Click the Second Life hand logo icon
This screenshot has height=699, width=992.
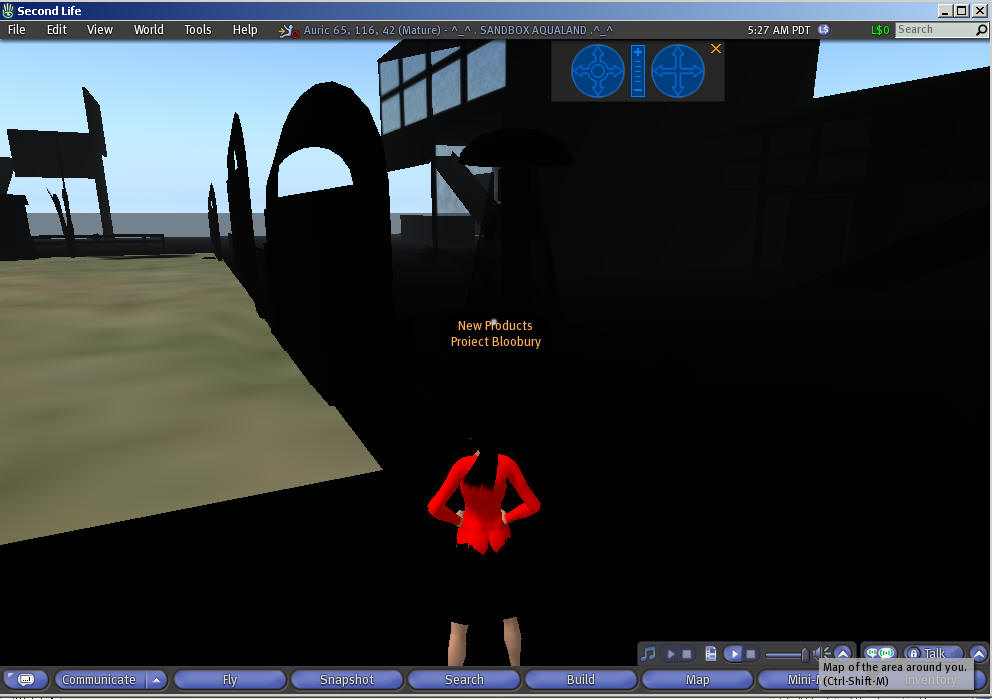tap(8, 10)
